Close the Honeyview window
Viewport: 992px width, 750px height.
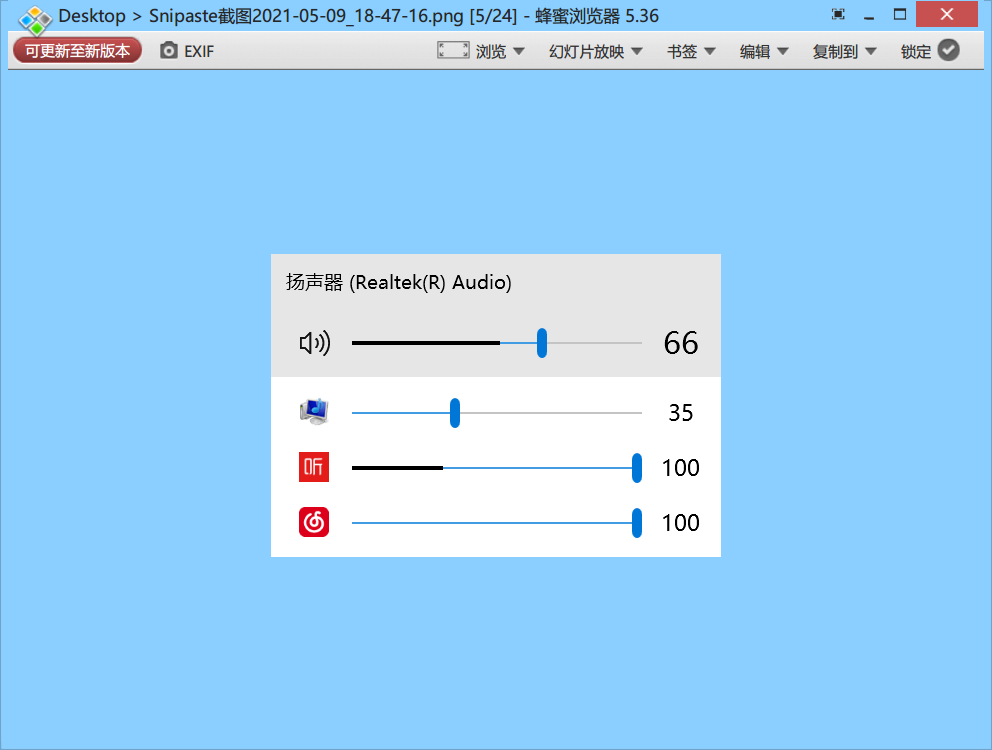[x=946, y=15]
